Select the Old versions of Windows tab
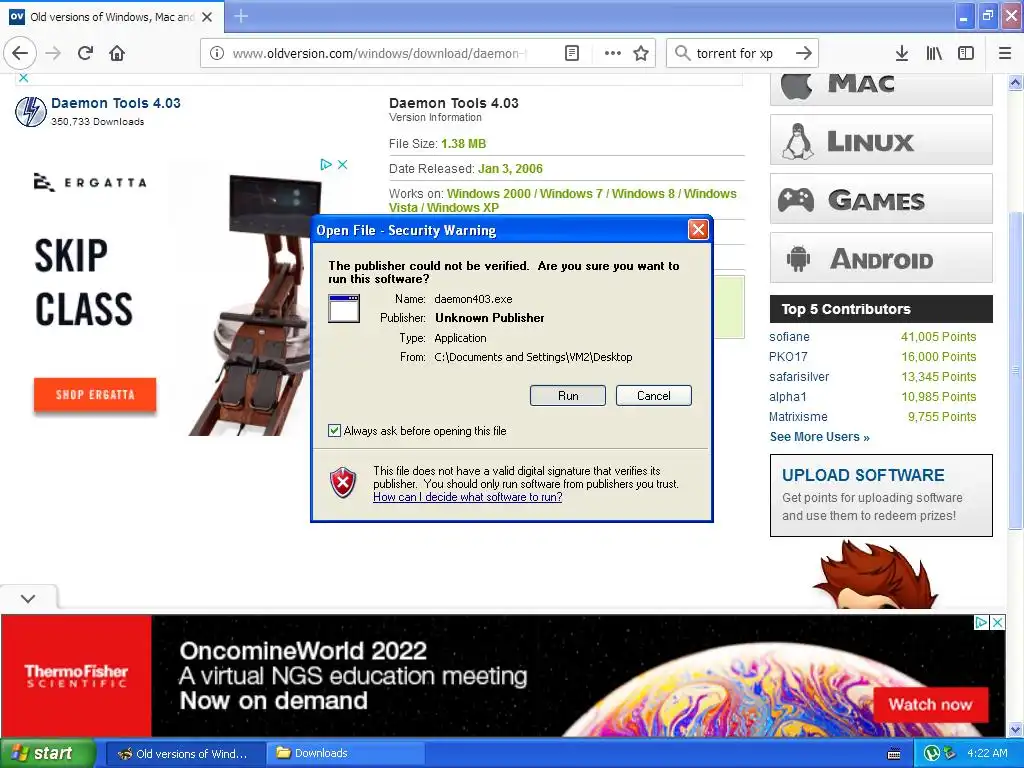 coord(112,17)
